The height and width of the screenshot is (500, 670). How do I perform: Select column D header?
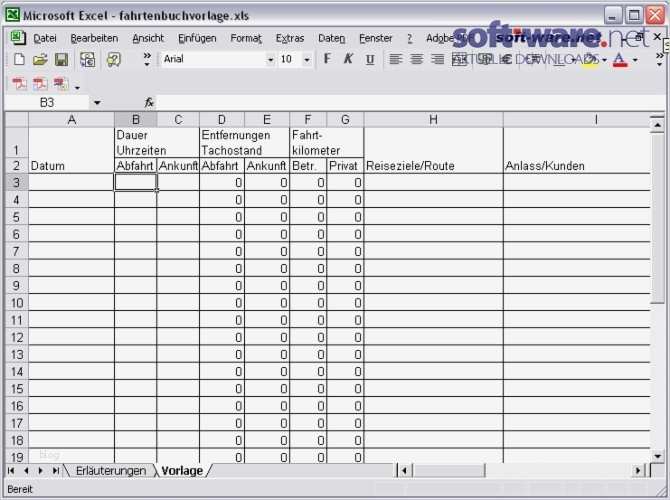pos(221,120)
